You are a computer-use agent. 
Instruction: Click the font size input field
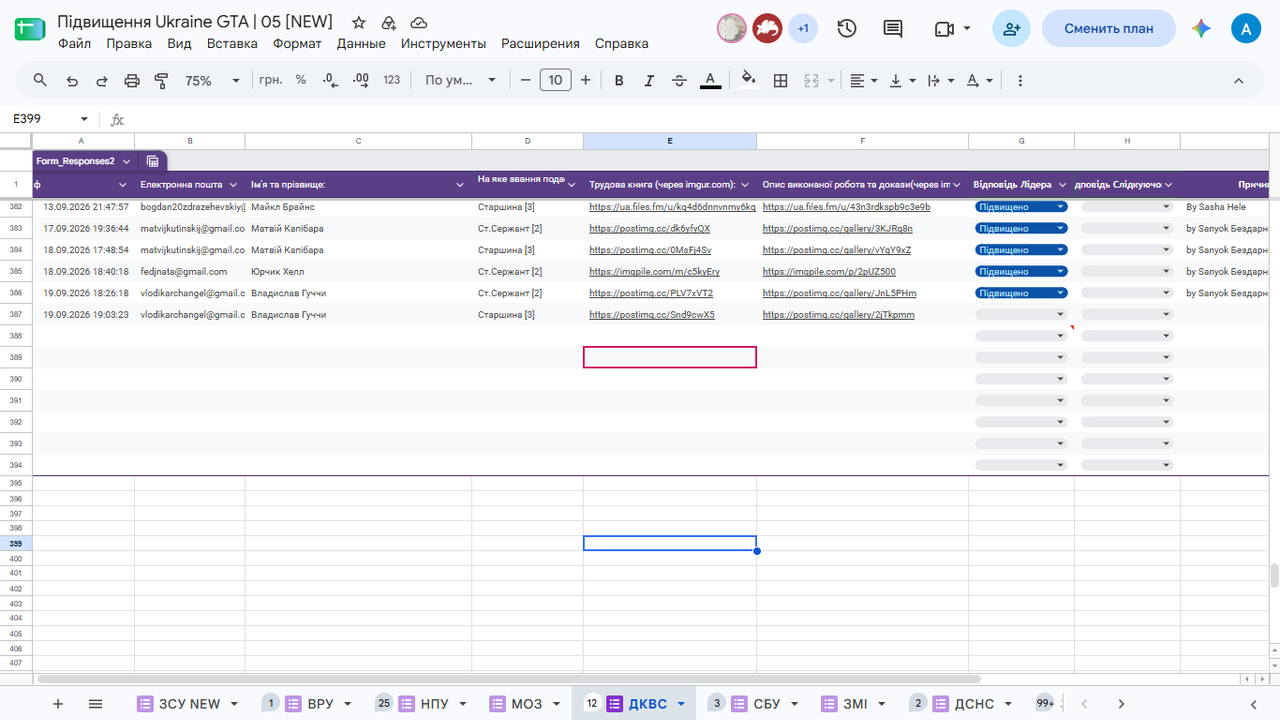tap(555, 80)
